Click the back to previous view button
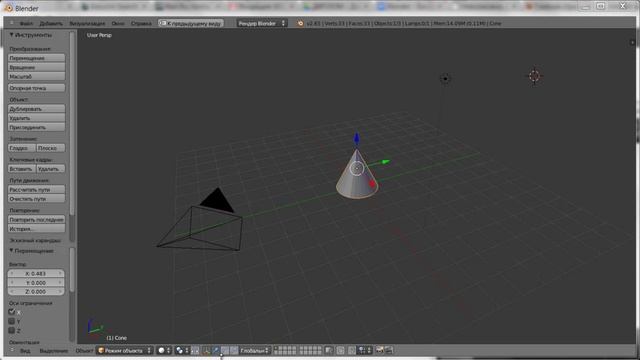 (x=191, y=23)
